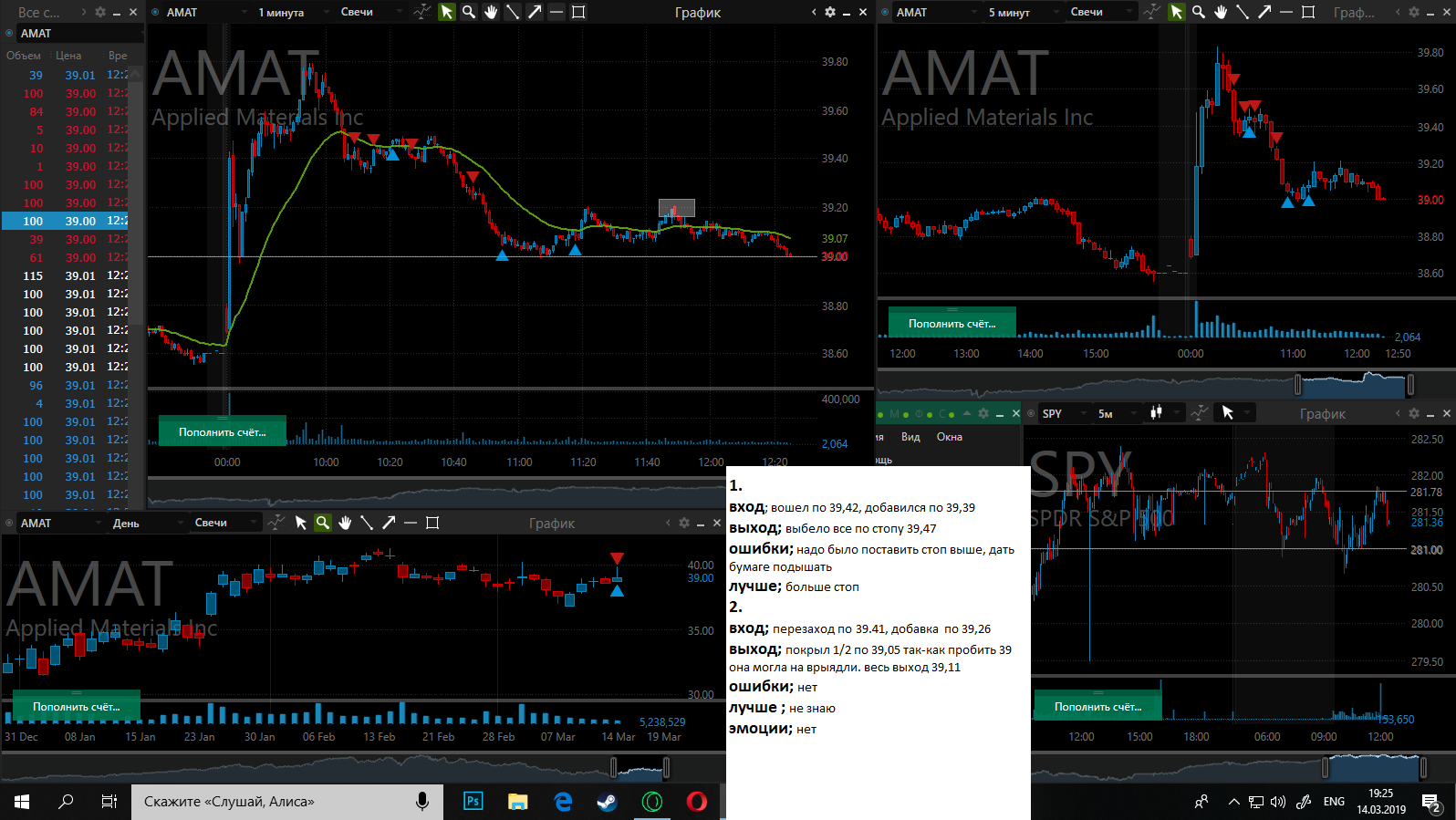Open 'Свечи' chart type dropdown in 1-minute chart
This screenshot has width=1456, height=820.
[x=370, y=12]
